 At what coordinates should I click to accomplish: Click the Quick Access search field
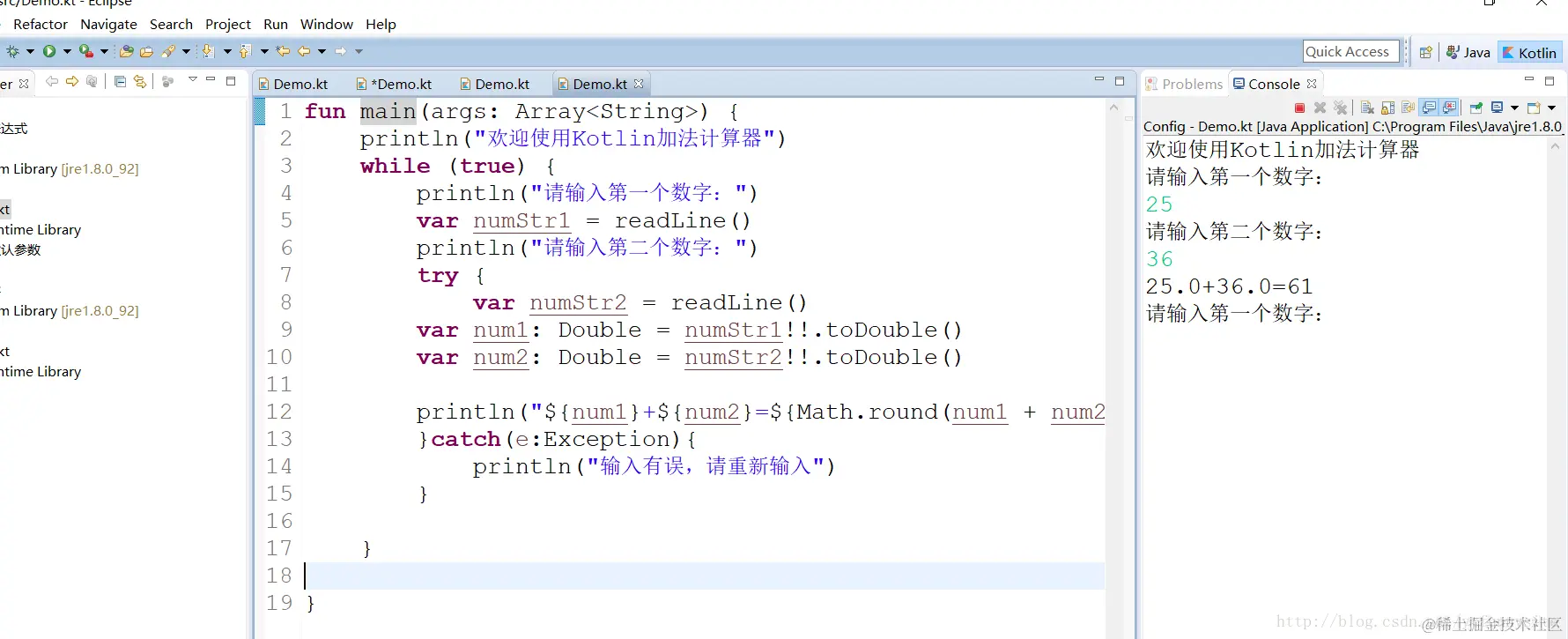point(1350,51)
